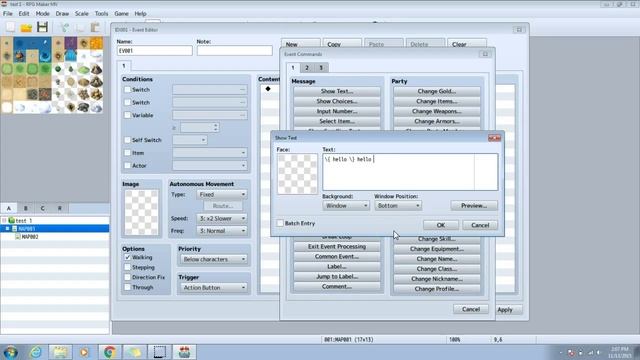
Task: Click the Paste clipboard toolbar icon
Action: 95,27
